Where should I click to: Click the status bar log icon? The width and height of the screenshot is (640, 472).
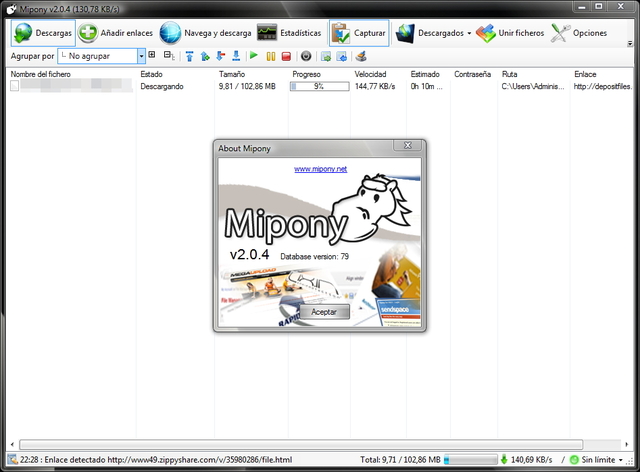click(13, 460)
